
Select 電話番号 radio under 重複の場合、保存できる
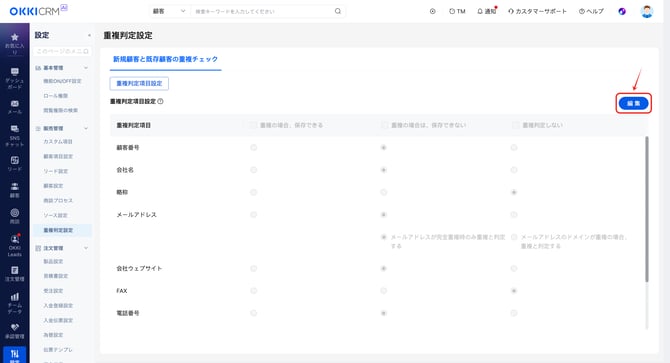(253, 313)
